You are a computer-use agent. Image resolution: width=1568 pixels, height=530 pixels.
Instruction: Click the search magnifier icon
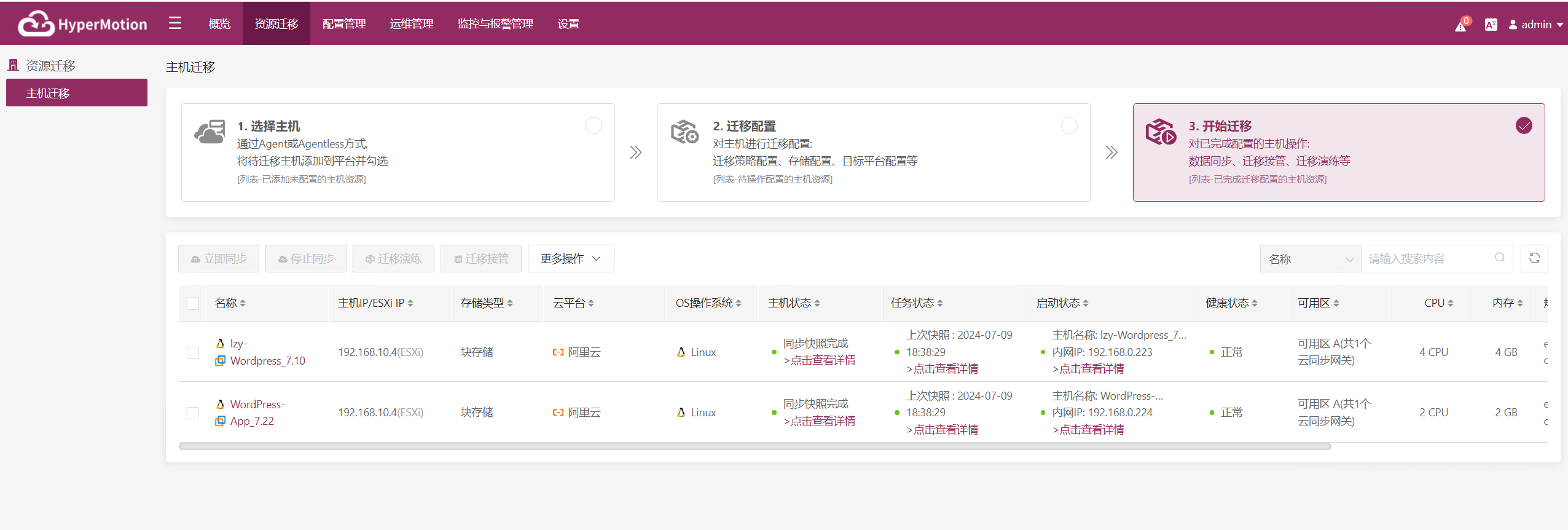[x=1500, y=258]
